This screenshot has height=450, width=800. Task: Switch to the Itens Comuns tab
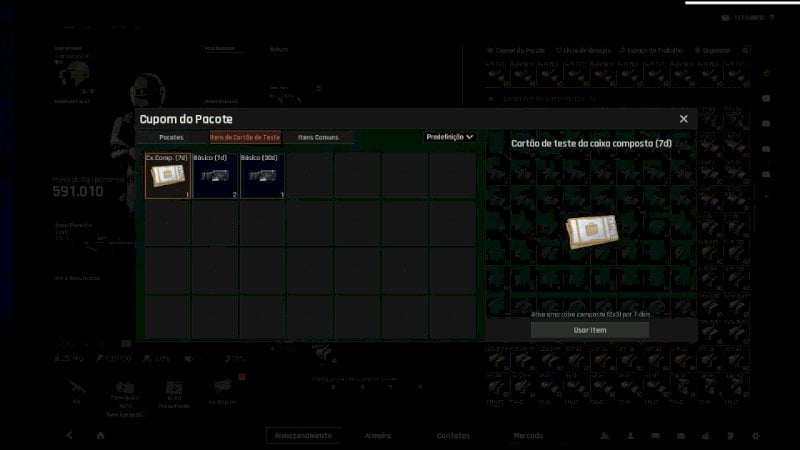(x=318, y=137)
